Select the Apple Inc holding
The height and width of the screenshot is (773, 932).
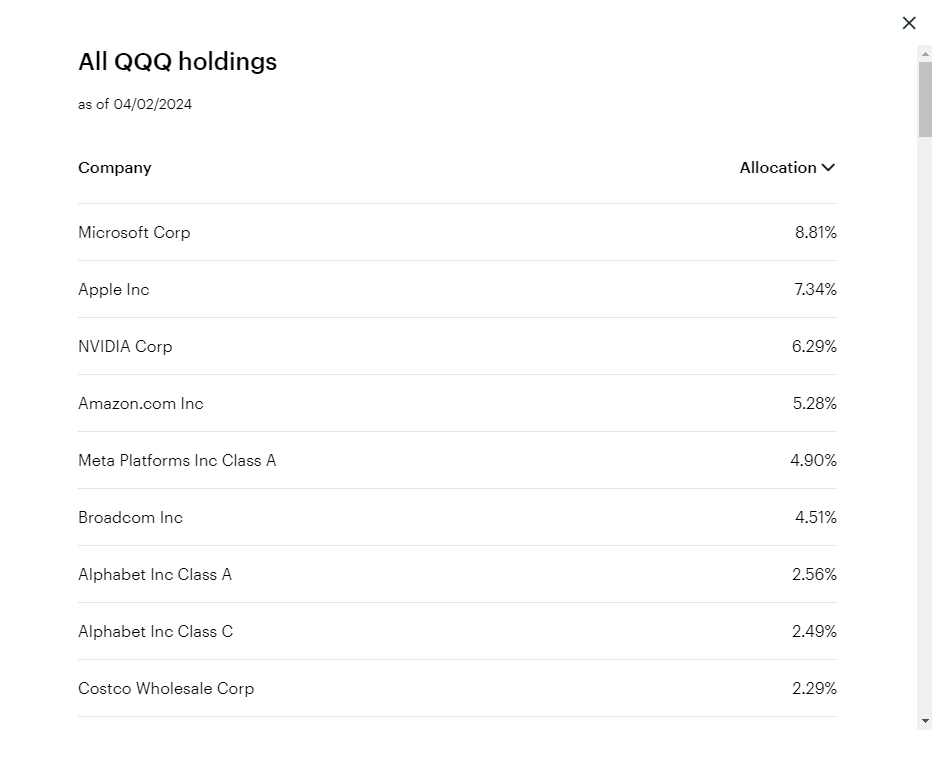pyautogui.click(x=114, y=289)
